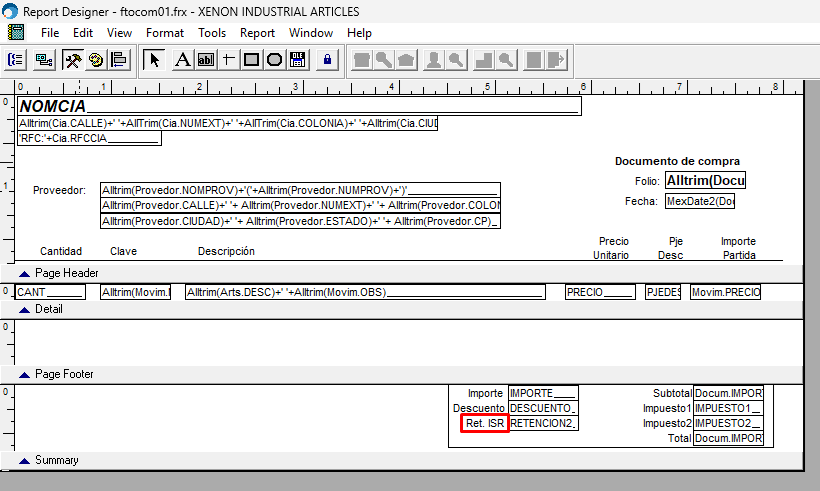Select the NOMCIA field
820x491 pixels.
(x=299, y=106)
